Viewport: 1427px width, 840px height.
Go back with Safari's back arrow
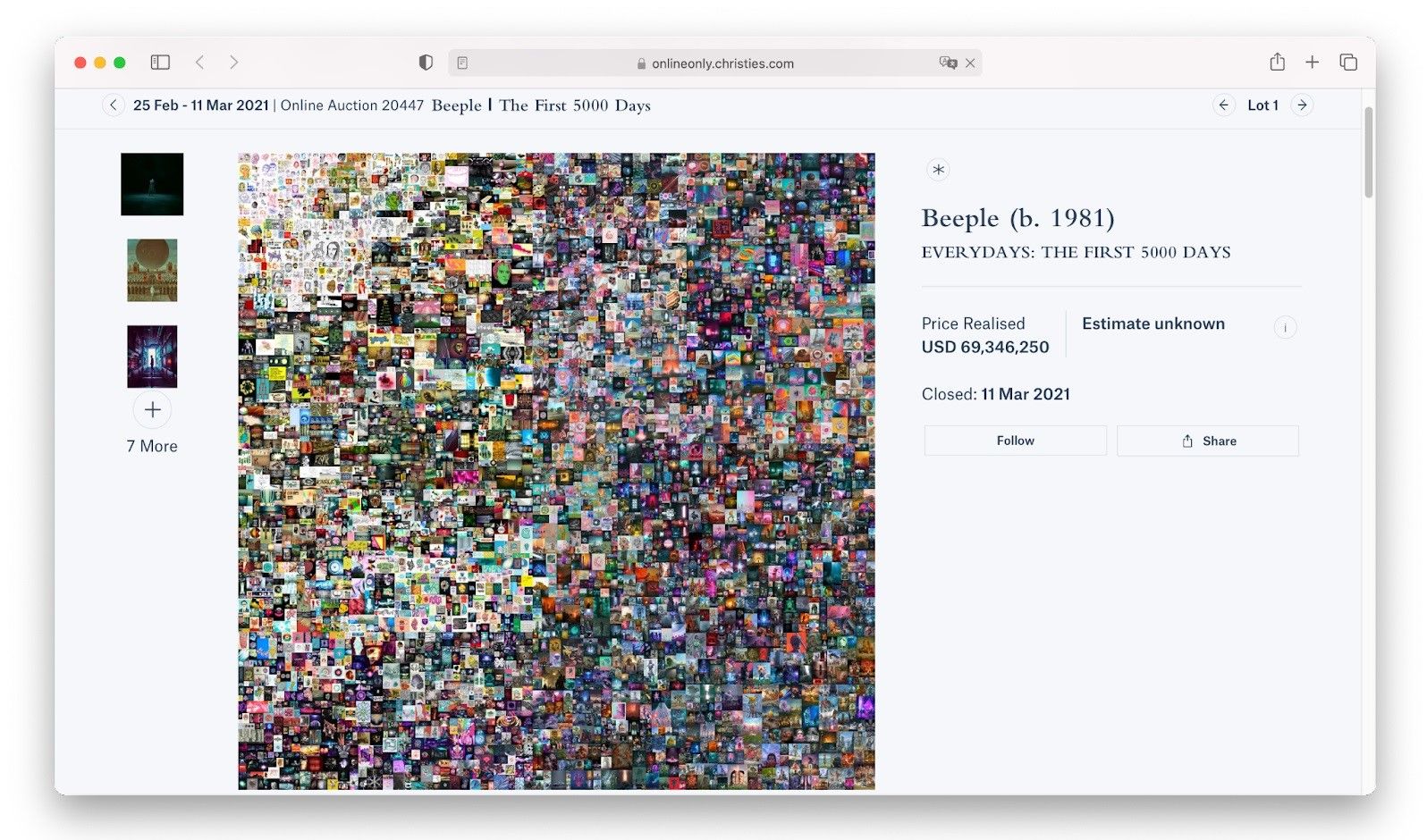pos(200,63)
